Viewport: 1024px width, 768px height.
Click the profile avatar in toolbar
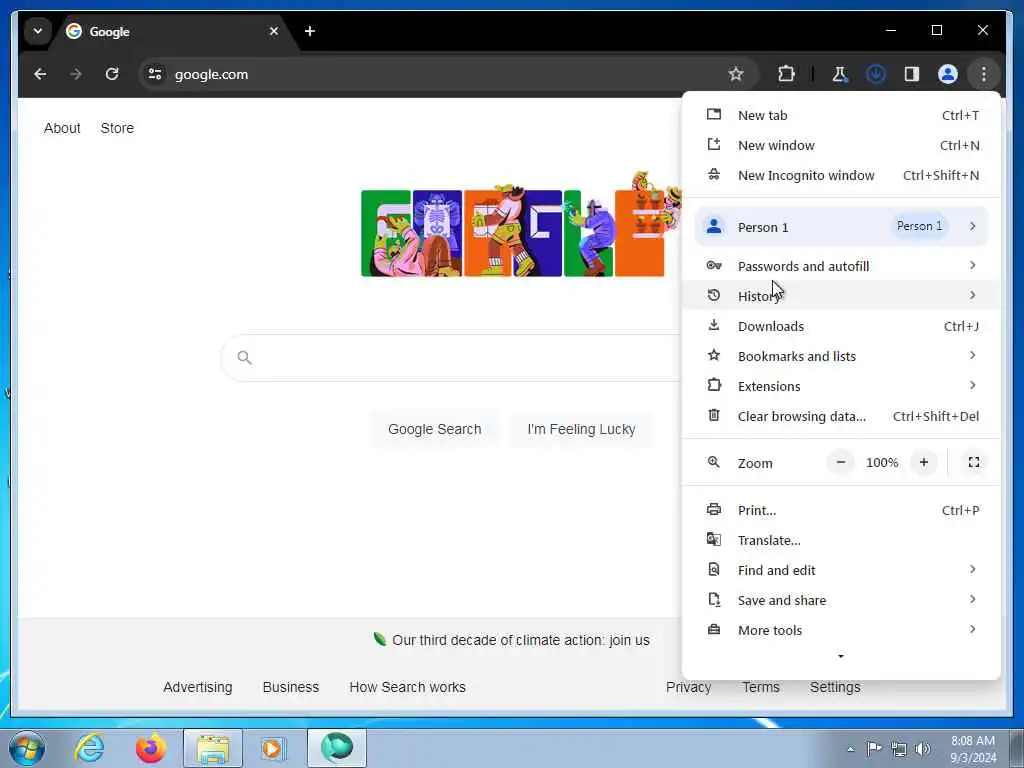pos(948,74)
